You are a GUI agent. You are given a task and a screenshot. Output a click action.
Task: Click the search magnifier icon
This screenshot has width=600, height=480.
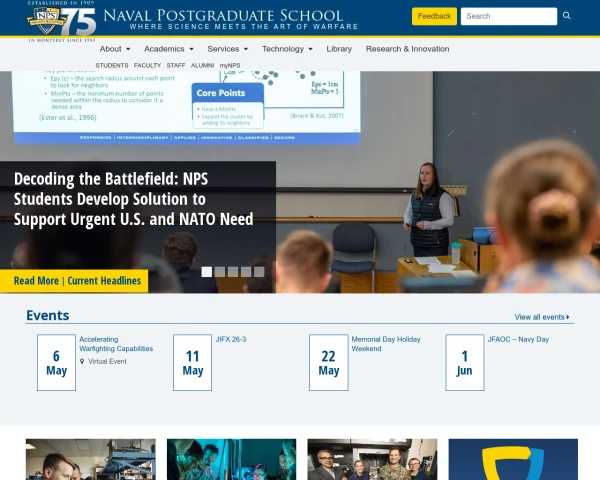[x=567, y=16]
